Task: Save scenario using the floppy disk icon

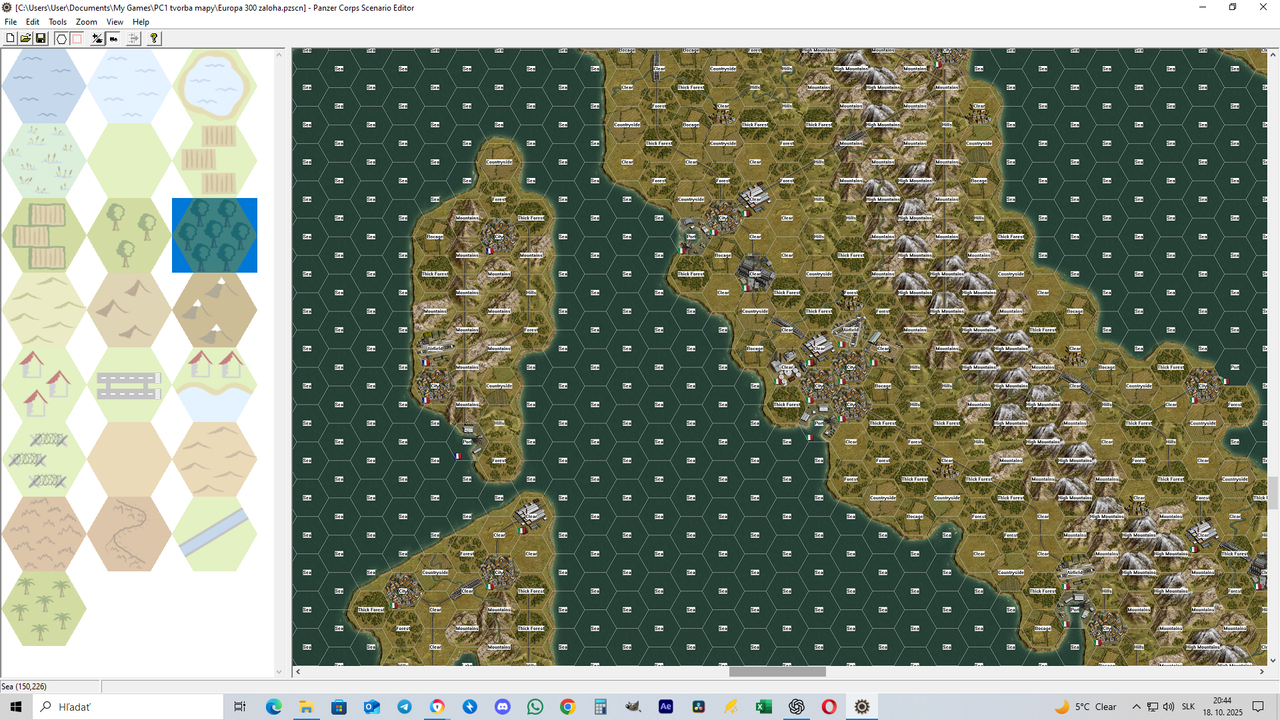Action: coord(41,38)
